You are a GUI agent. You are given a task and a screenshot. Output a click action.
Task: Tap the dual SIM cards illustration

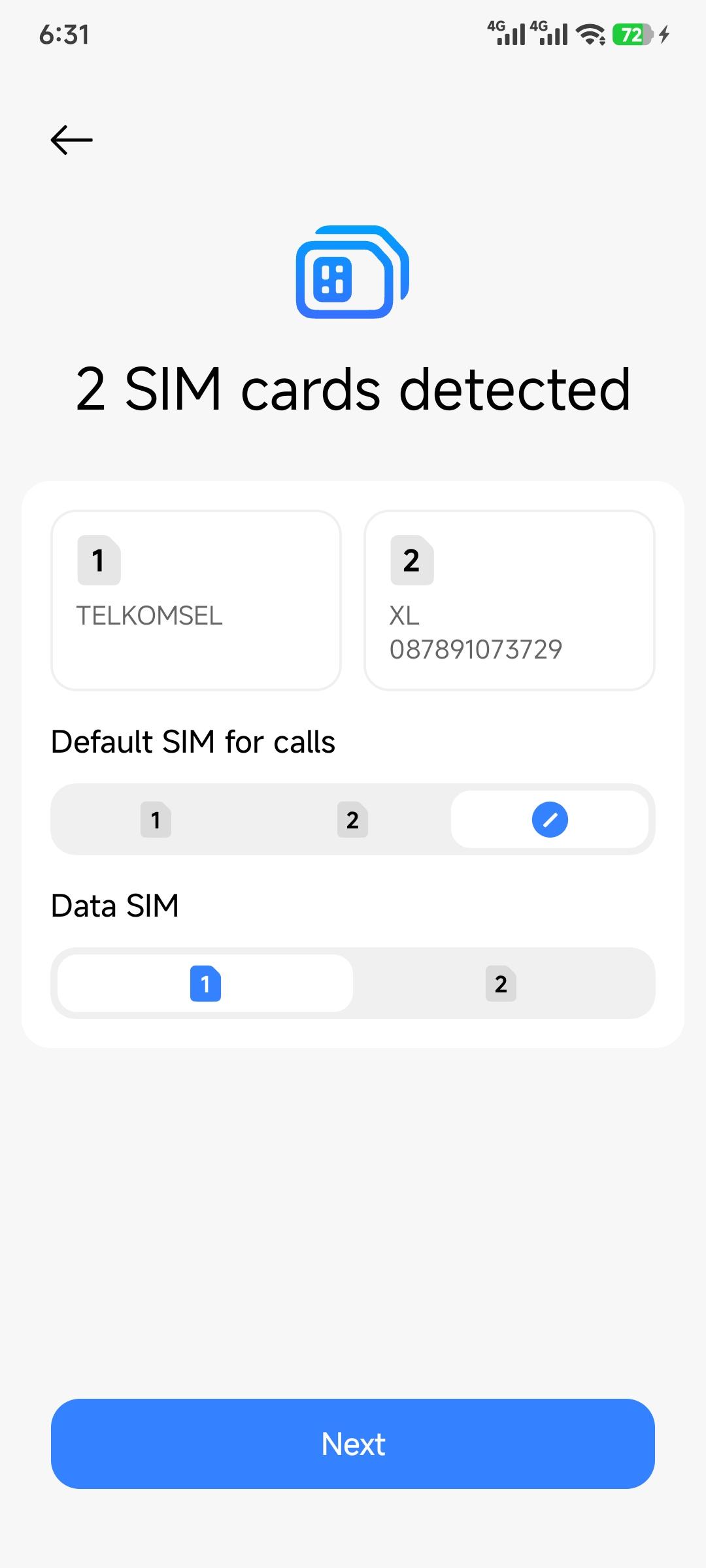[352, 272]
